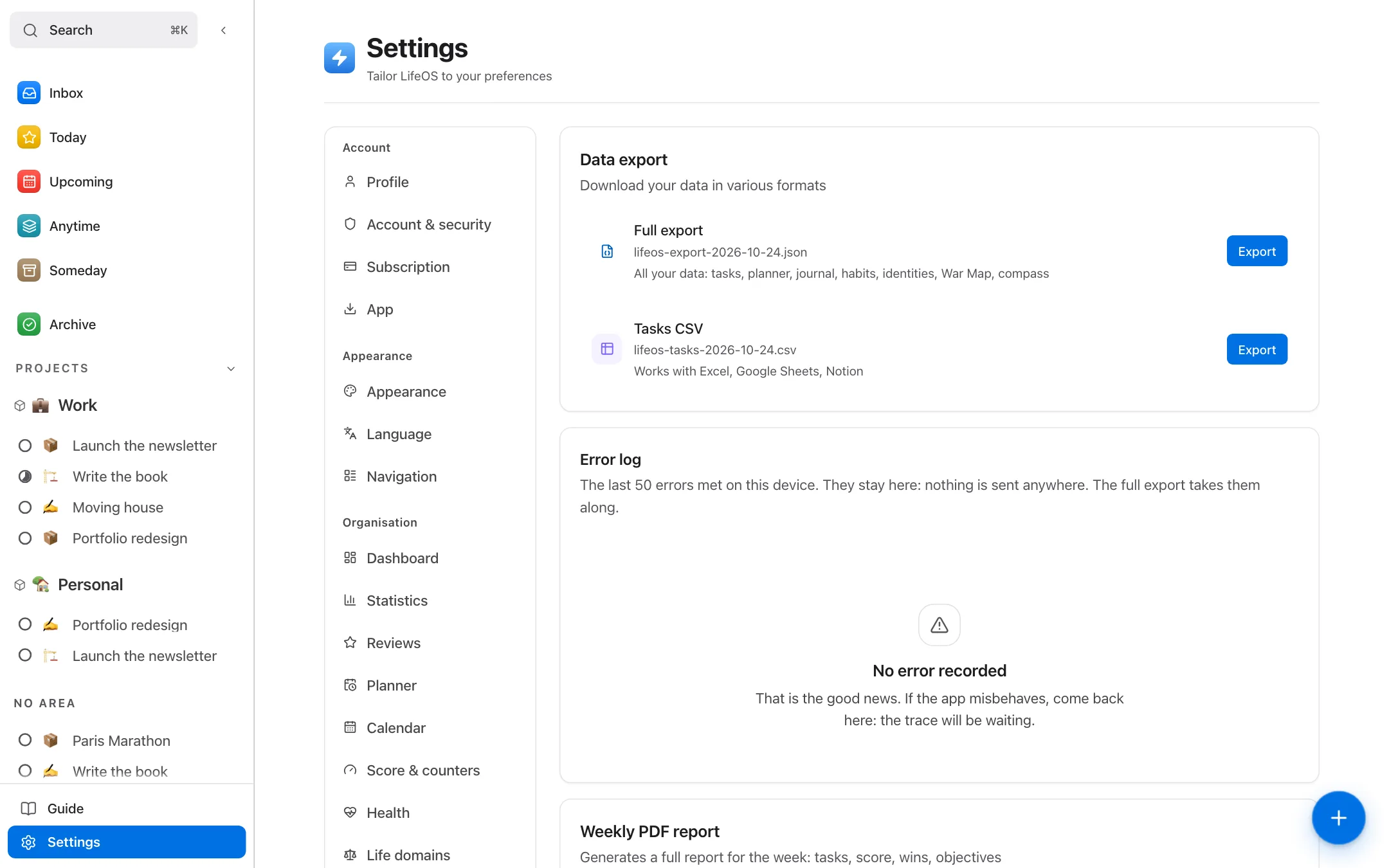The width and height of the screenshot is (1389, 868).
Task: Toggle status circle for Work's Portfolio redesign
Action: tap(25, 538)
